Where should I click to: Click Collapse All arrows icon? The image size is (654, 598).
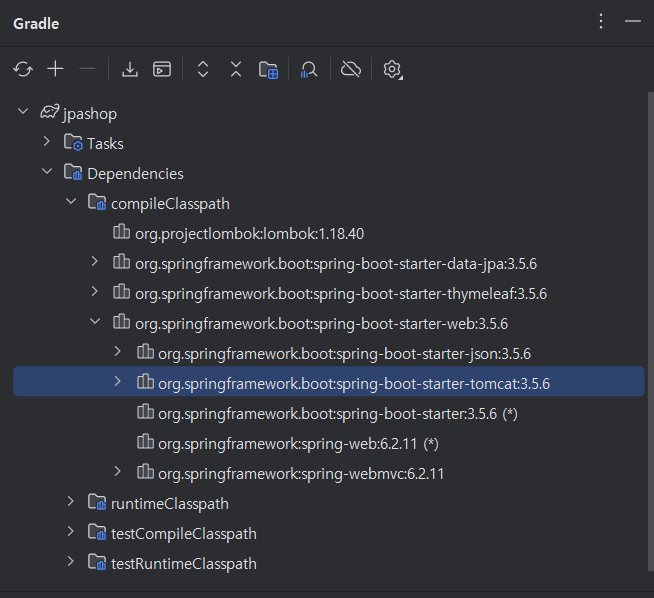[x=236, y=69]
